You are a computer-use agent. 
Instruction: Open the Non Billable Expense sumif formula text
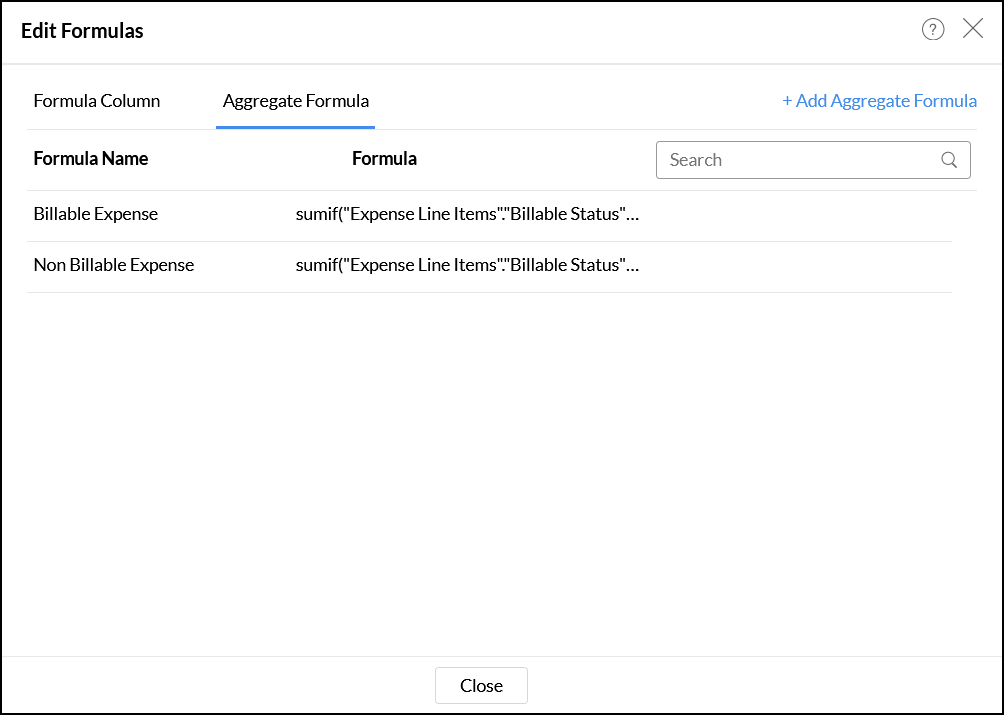pyautogui.click(x=467, y=265)
